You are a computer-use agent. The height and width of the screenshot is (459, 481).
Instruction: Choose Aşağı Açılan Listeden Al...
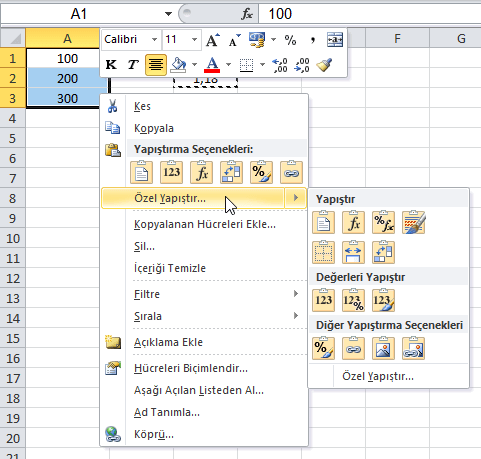203,390
